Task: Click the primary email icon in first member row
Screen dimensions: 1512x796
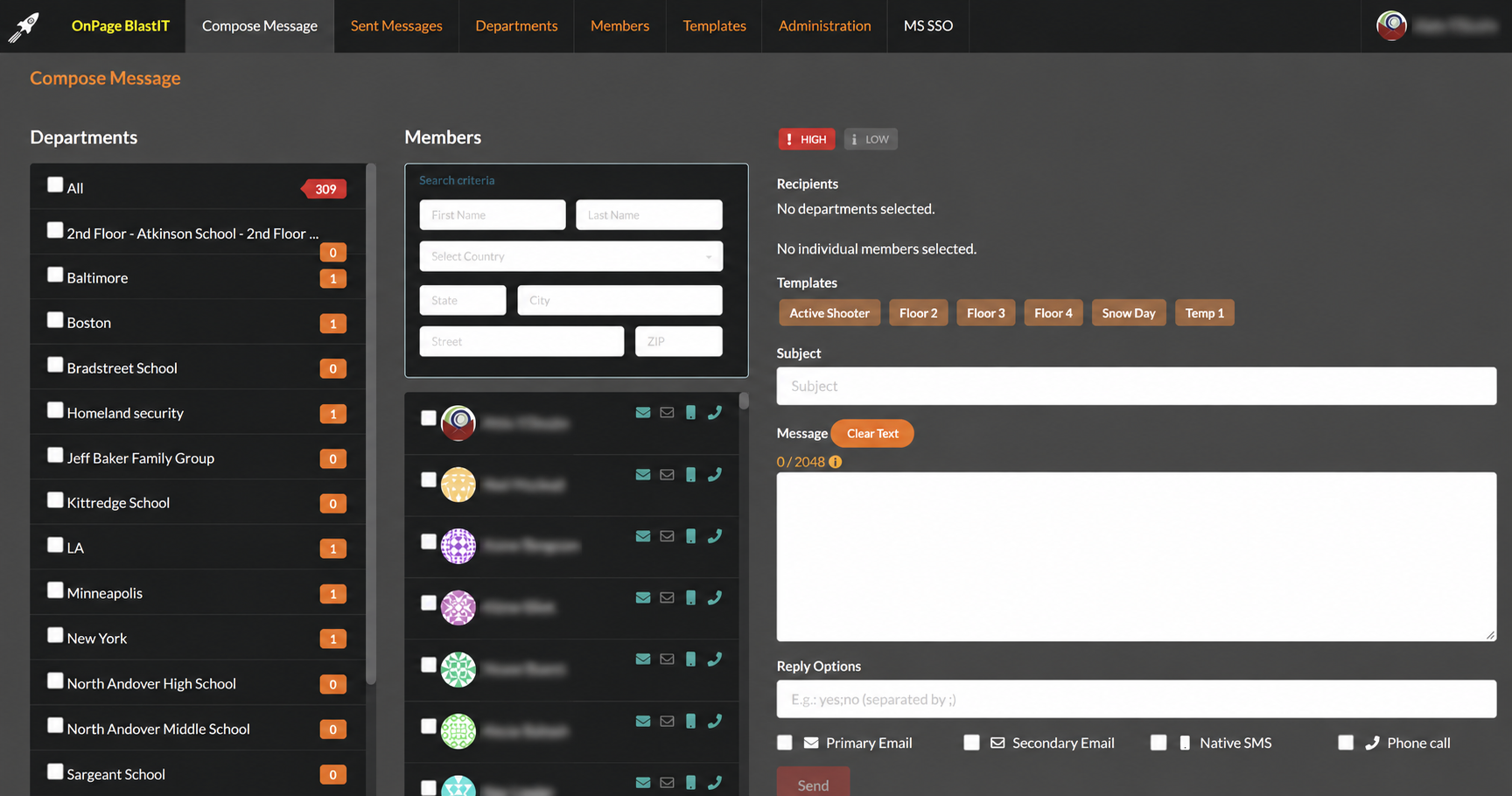Action: pyautogui.click(x=643, y=413)
